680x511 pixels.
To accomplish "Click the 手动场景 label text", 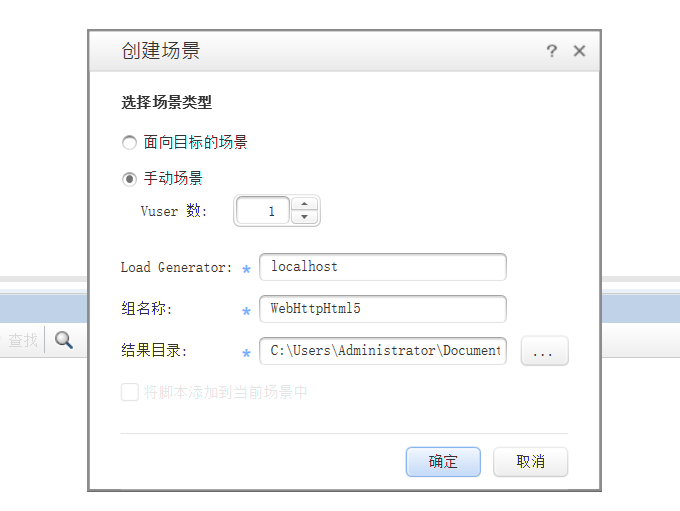I will pyautogui.click(x=173, y=178).
